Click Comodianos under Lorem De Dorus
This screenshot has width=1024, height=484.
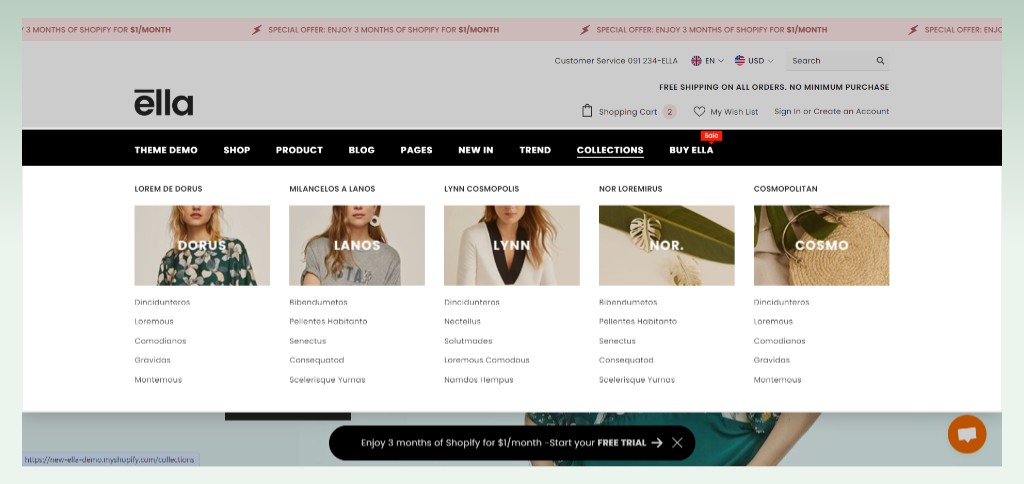pyautogui.click(x=160, y=341)
